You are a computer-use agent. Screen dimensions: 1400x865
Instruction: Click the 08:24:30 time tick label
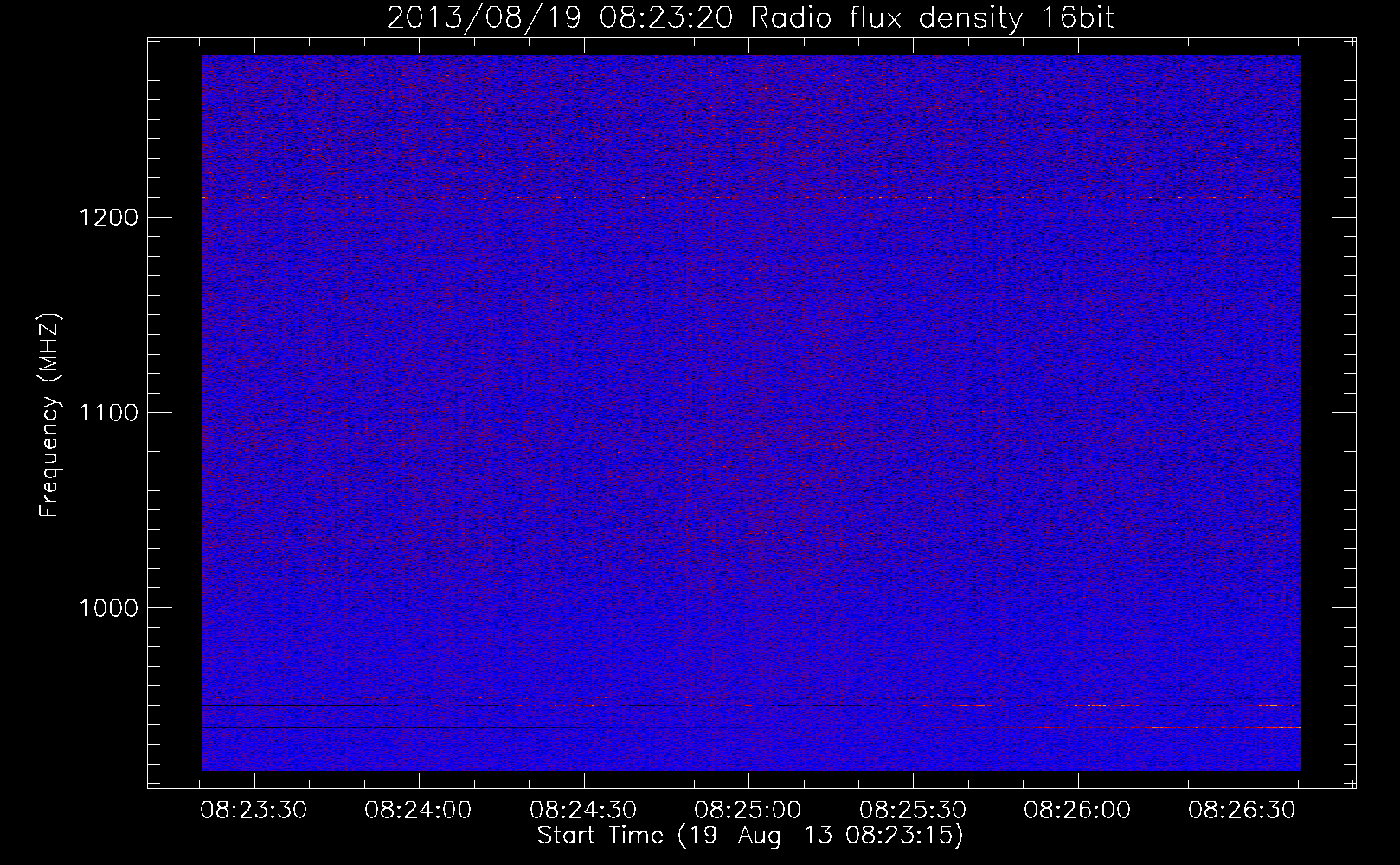[584, 811]
